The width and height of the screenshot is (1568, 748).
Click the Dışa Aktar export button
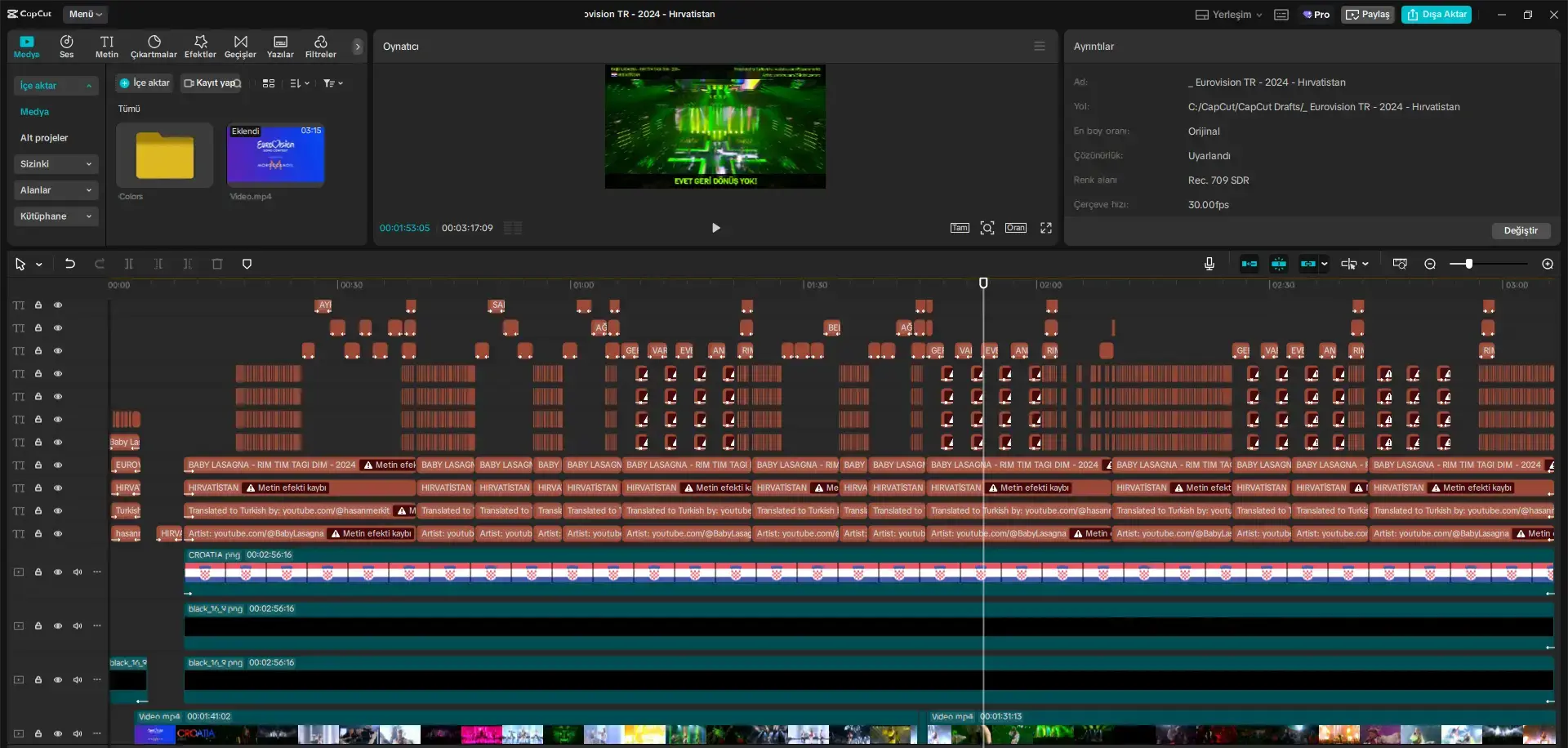pyautogui.click(x=1436, y=15)
